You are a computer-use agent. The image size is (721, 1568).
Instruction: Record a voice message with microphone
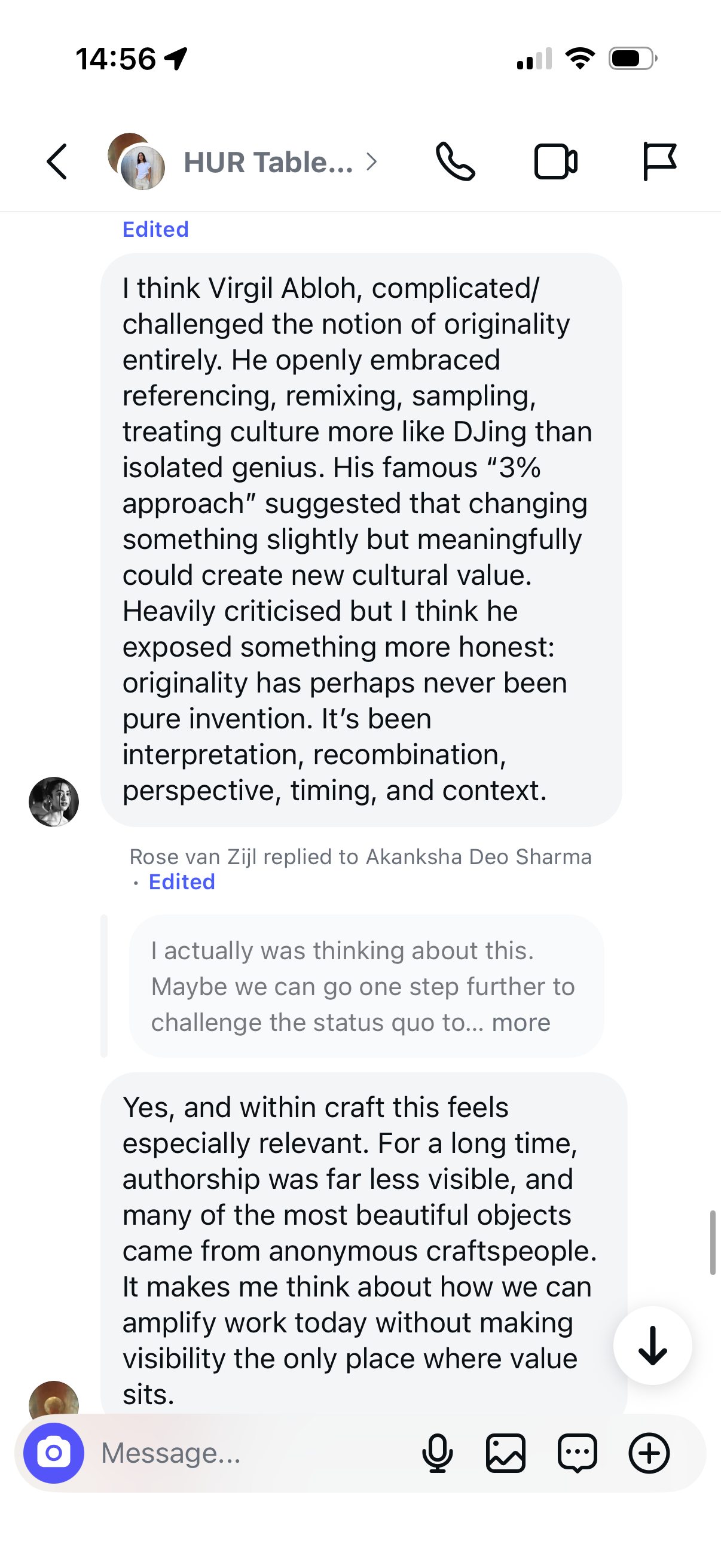tap(438, 1453)
